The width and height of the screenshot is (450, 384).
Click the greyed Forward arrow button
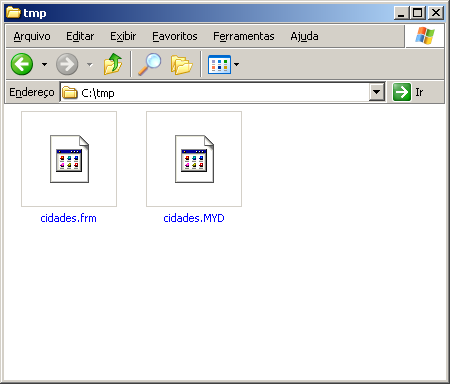coord(67,64)
